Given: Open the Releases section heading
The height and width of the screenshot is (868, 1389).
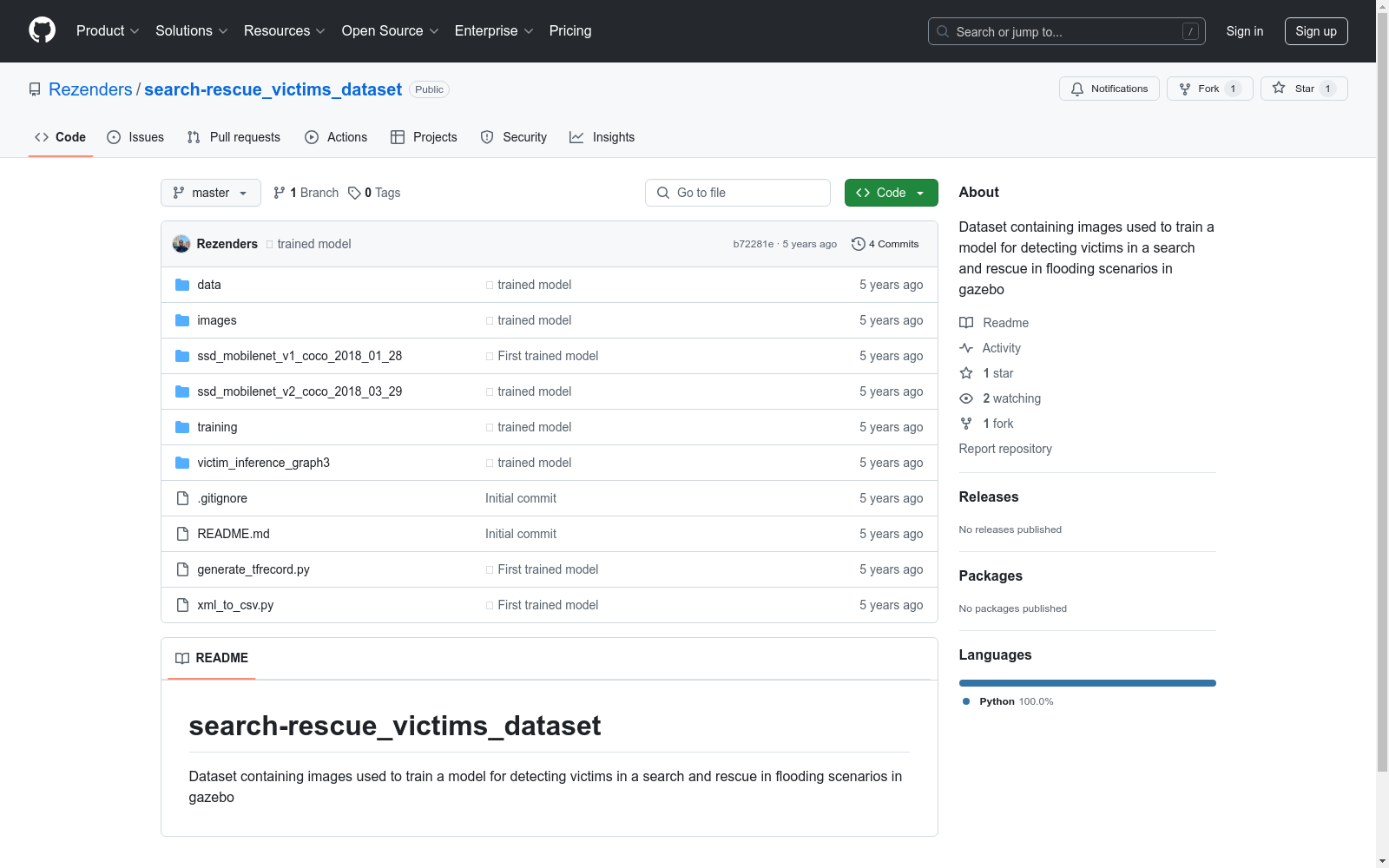Looking at the screenshot, I should (x=989, y=496).
